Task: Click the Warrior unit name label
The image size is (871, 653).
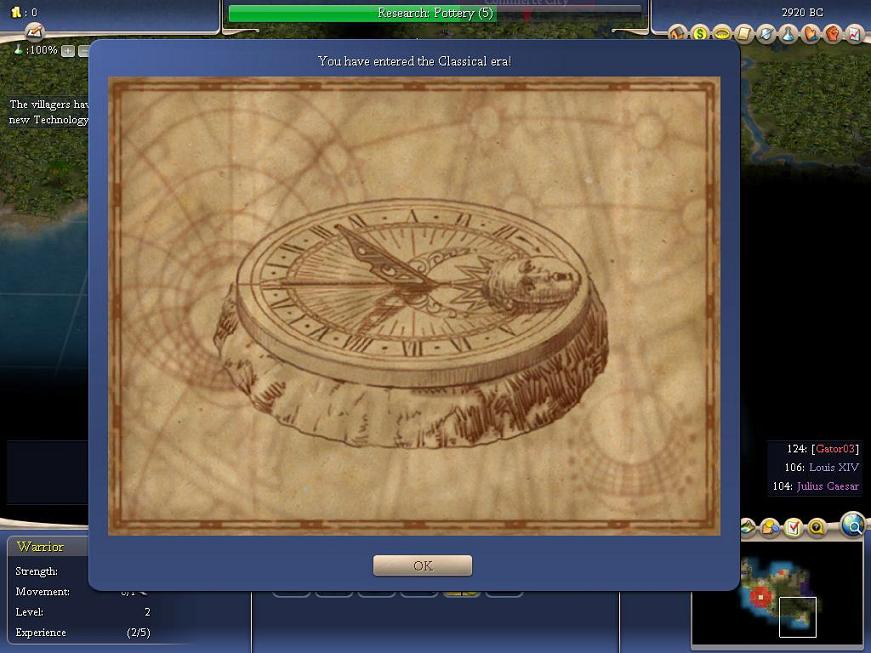Action: click(x=40, y=546)
